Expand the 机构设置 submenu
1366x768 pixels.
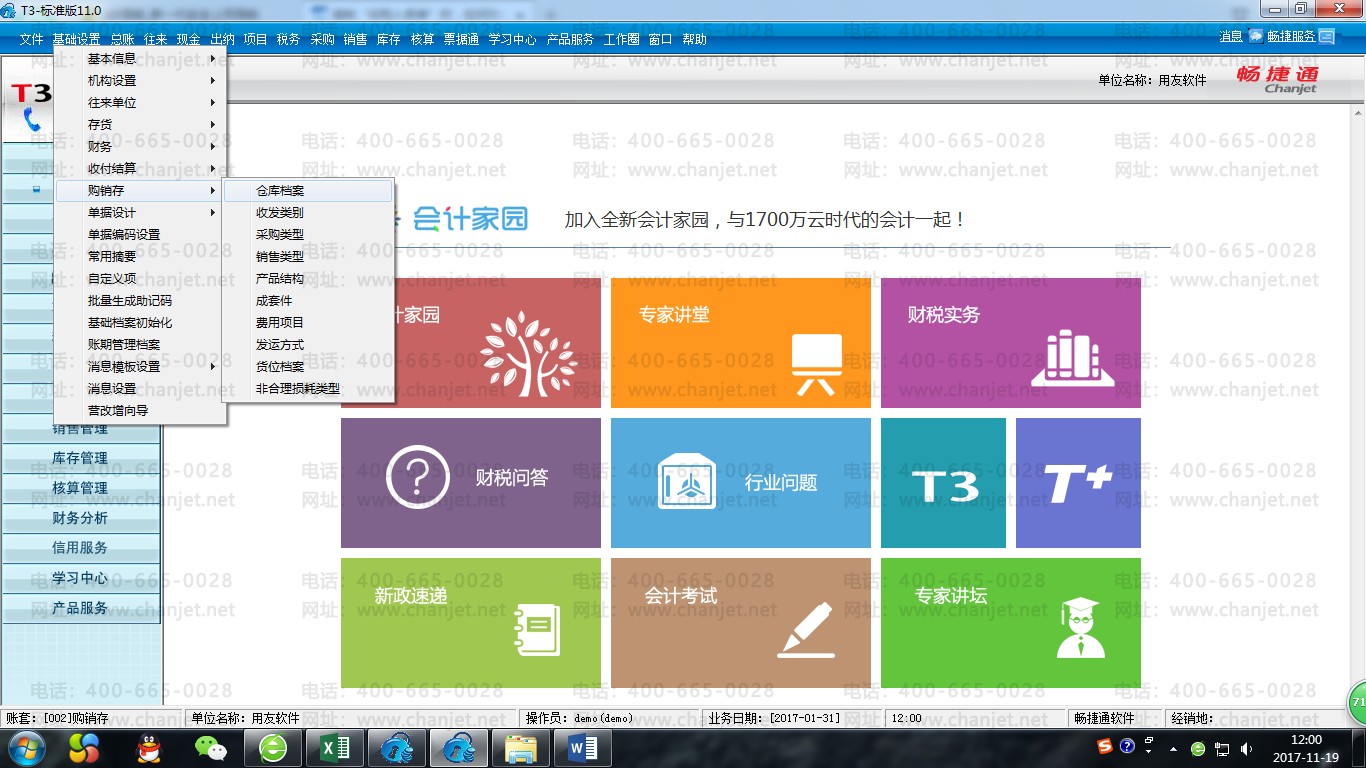(x=141, y=81)
